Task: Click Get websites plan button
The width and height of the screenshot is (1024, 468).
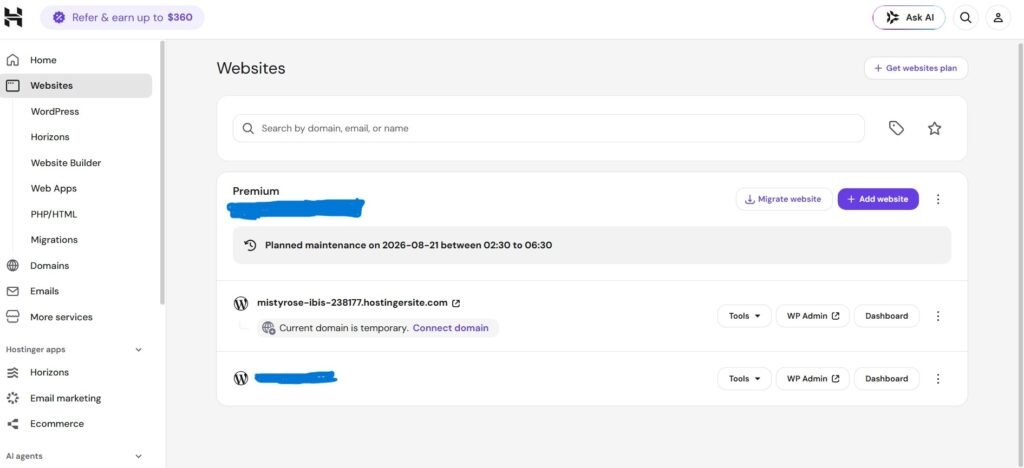Action: (x=916, y=68)
